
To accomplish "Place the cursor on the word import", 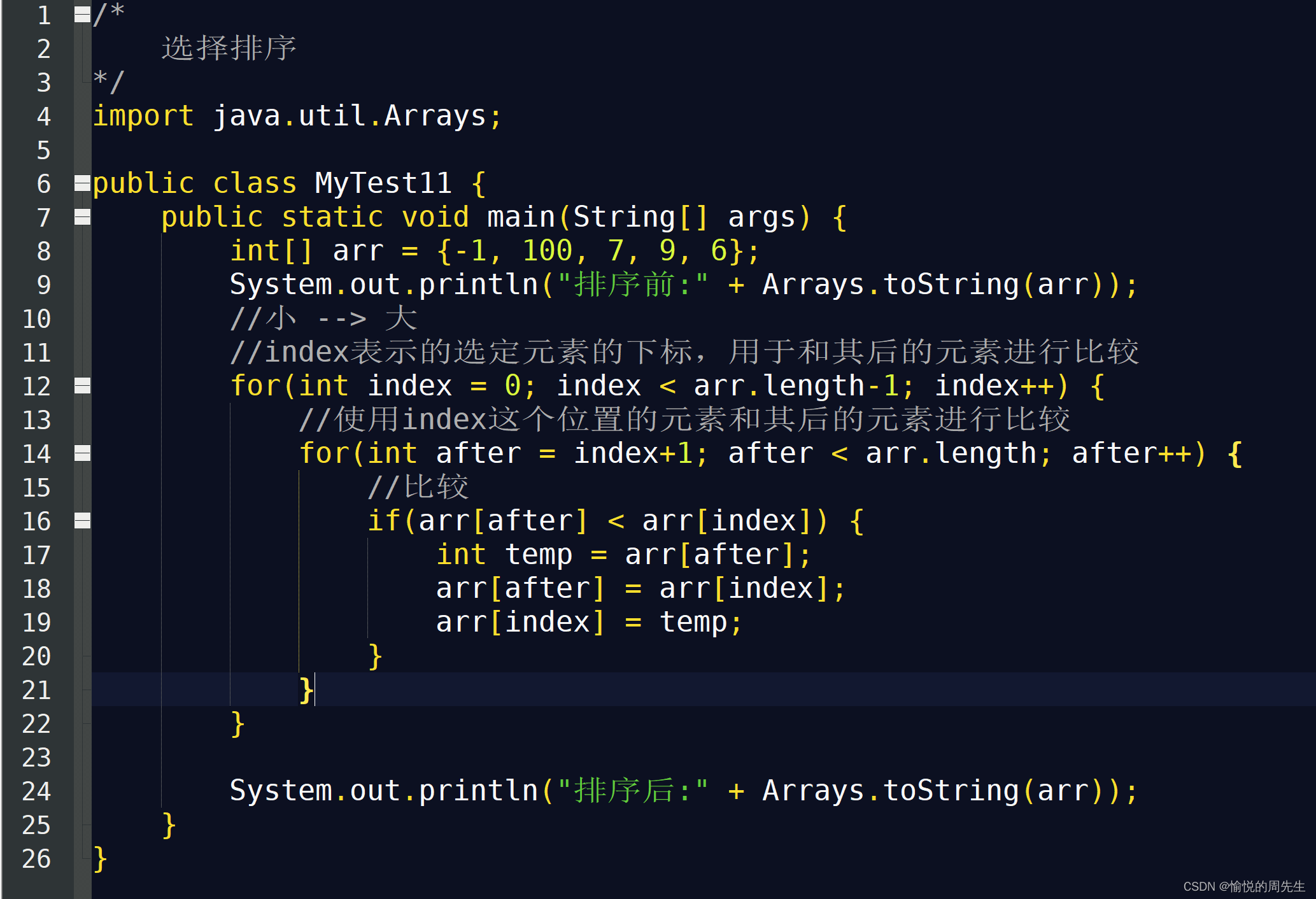I will [143, 117].
